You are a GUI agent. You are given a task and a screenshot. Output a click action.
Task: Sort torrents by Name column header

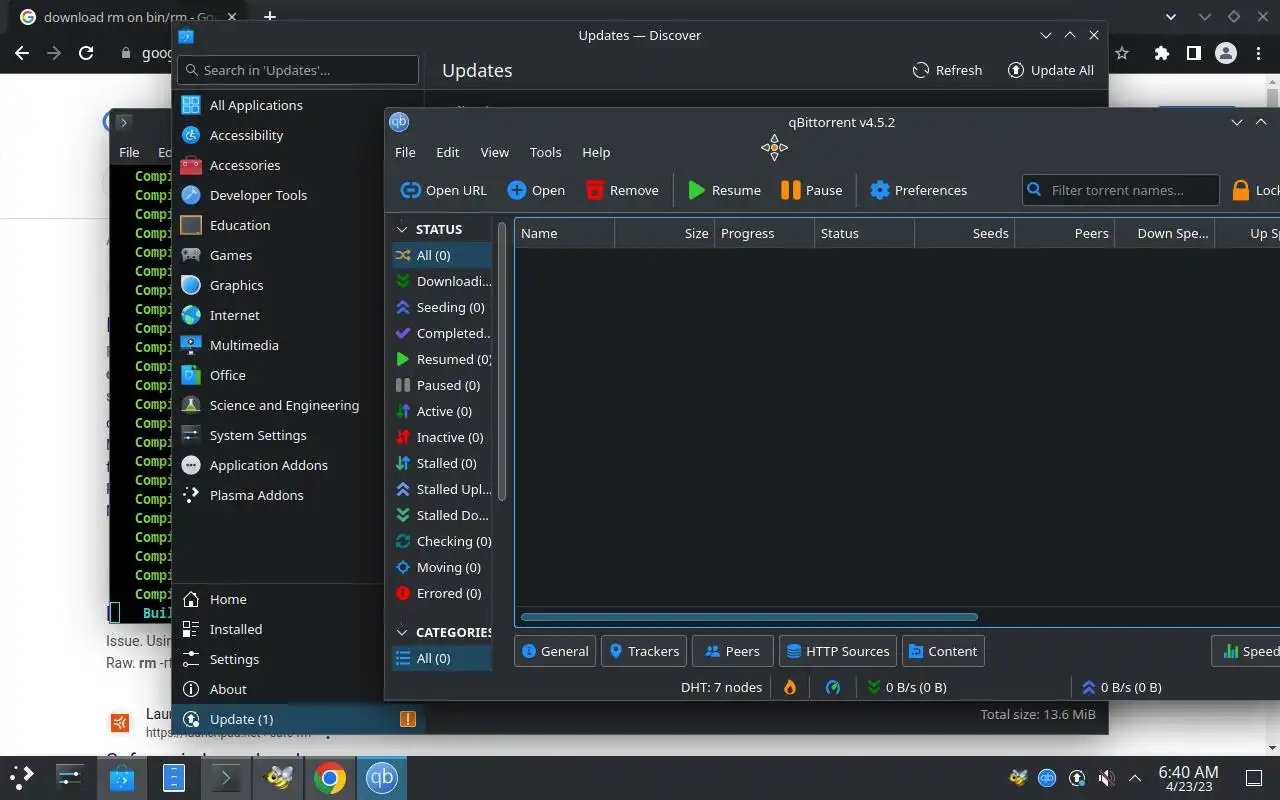coord(564,233)
